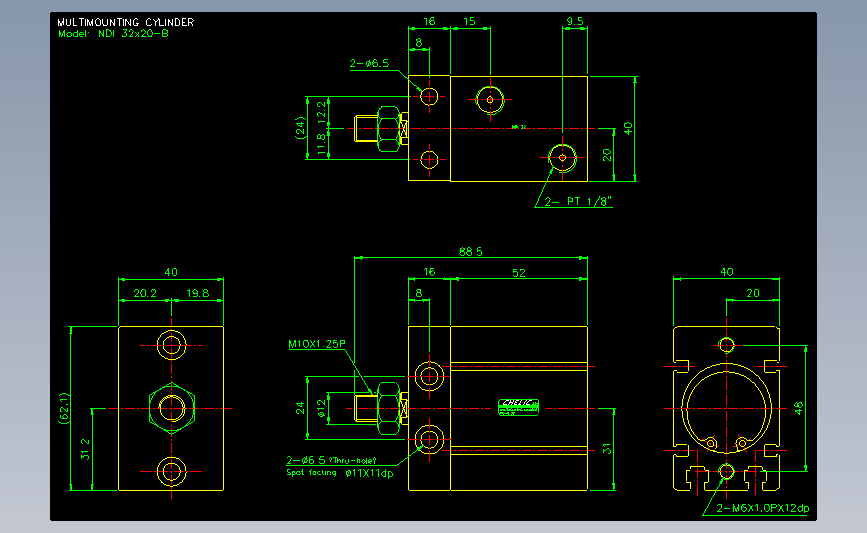Select the 19.8 width dimension
This screenshot has height=533, width=867.
click(x=197, y=294)
